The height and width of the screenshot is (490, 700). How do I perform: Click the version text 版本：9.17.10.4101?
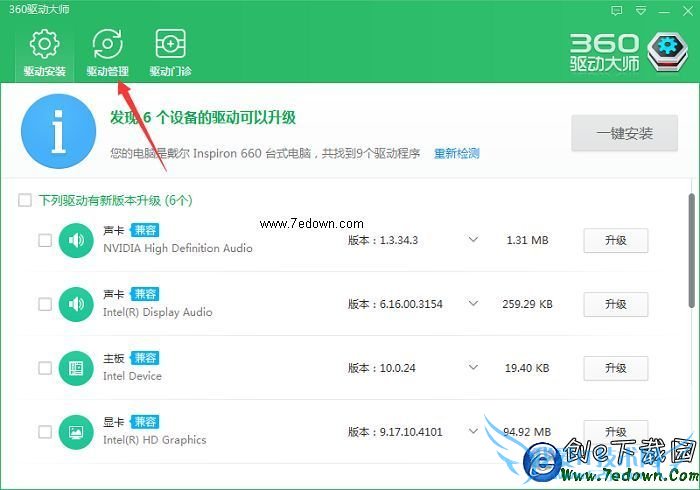pos(395,432)
